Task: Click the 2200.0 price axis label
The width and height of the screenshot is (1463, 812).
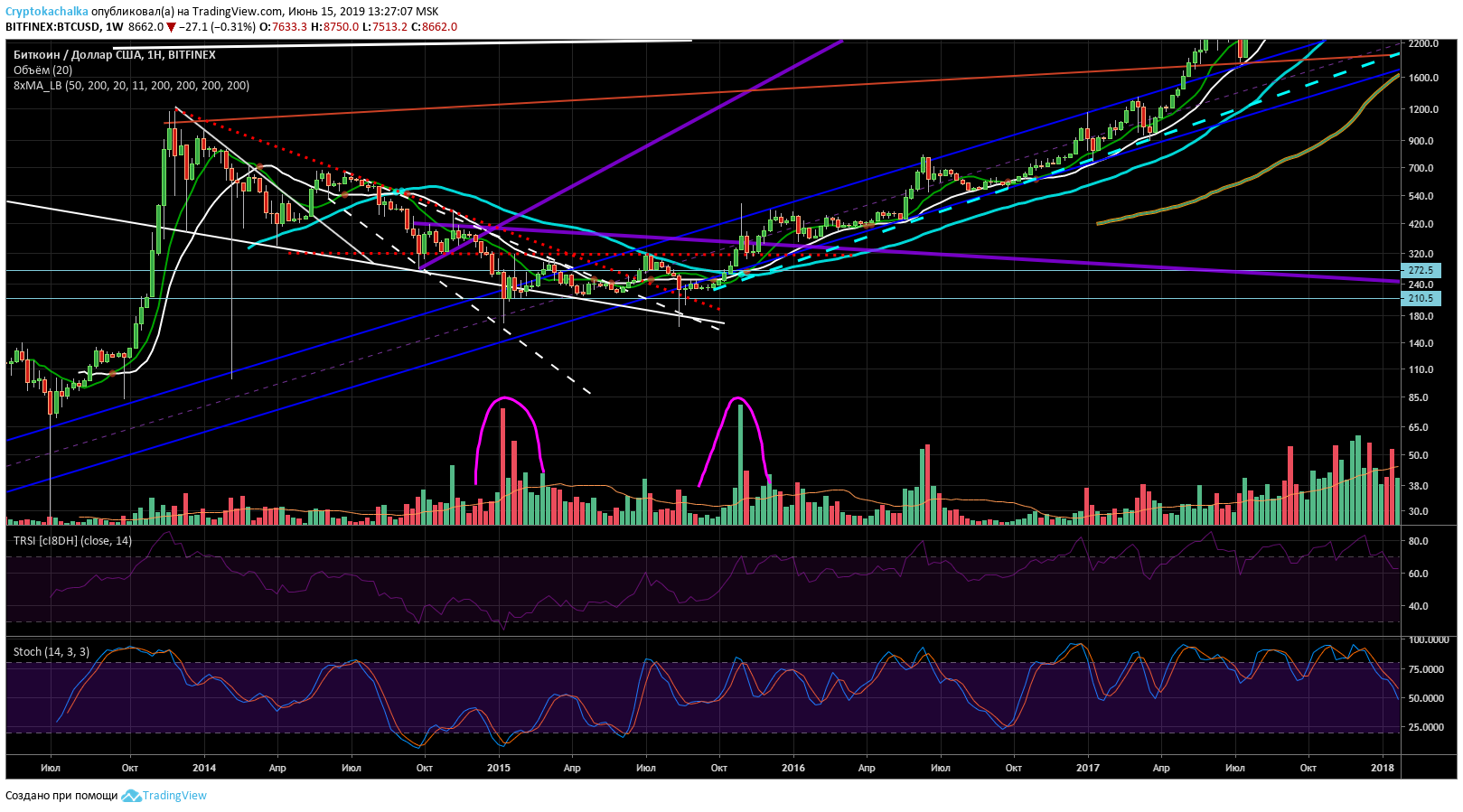Action: (x=1424, y=43)
